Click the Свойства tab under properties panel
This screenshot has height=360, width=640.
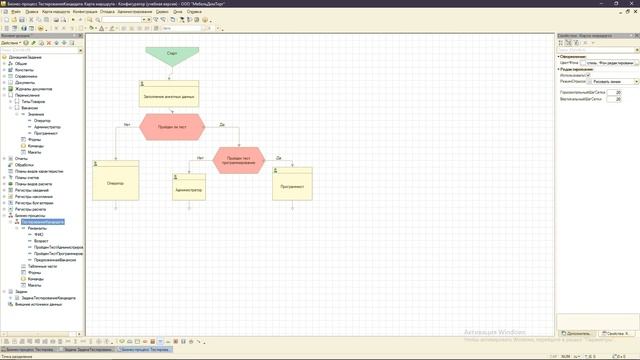[x=616, y=333]
